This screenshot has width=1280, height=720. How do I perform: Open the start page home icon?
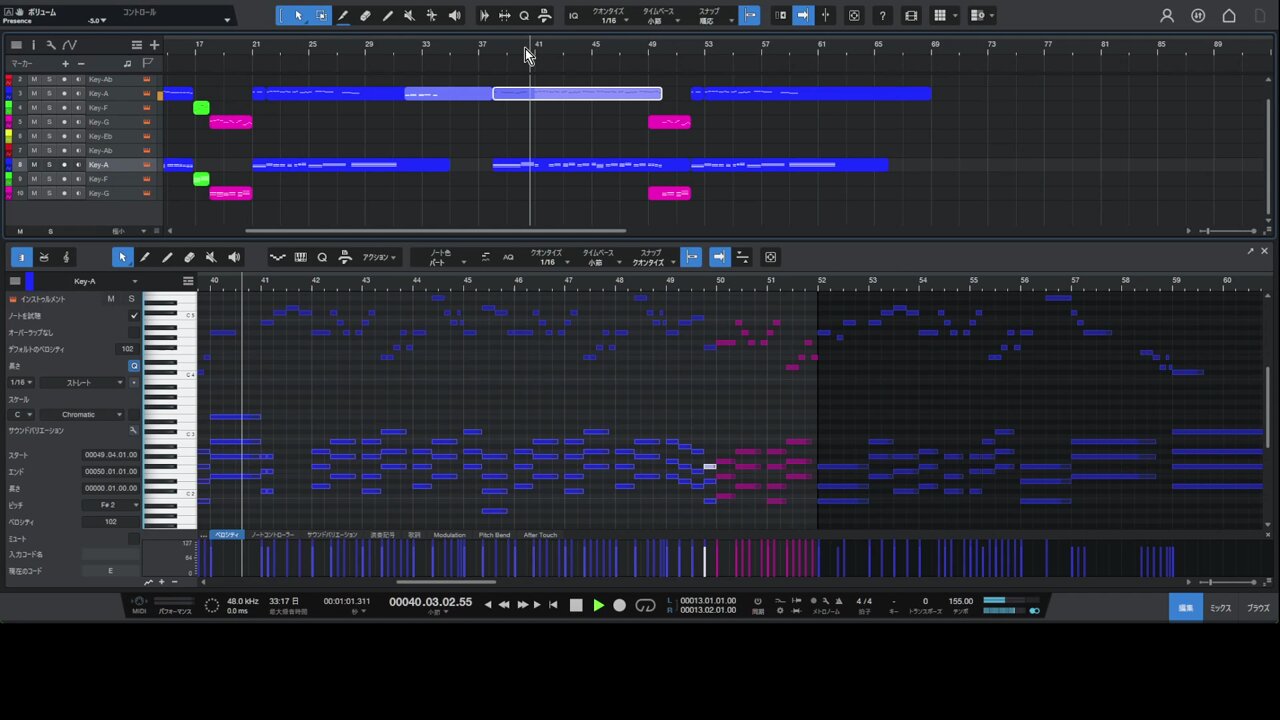(x=1230, y=16)
